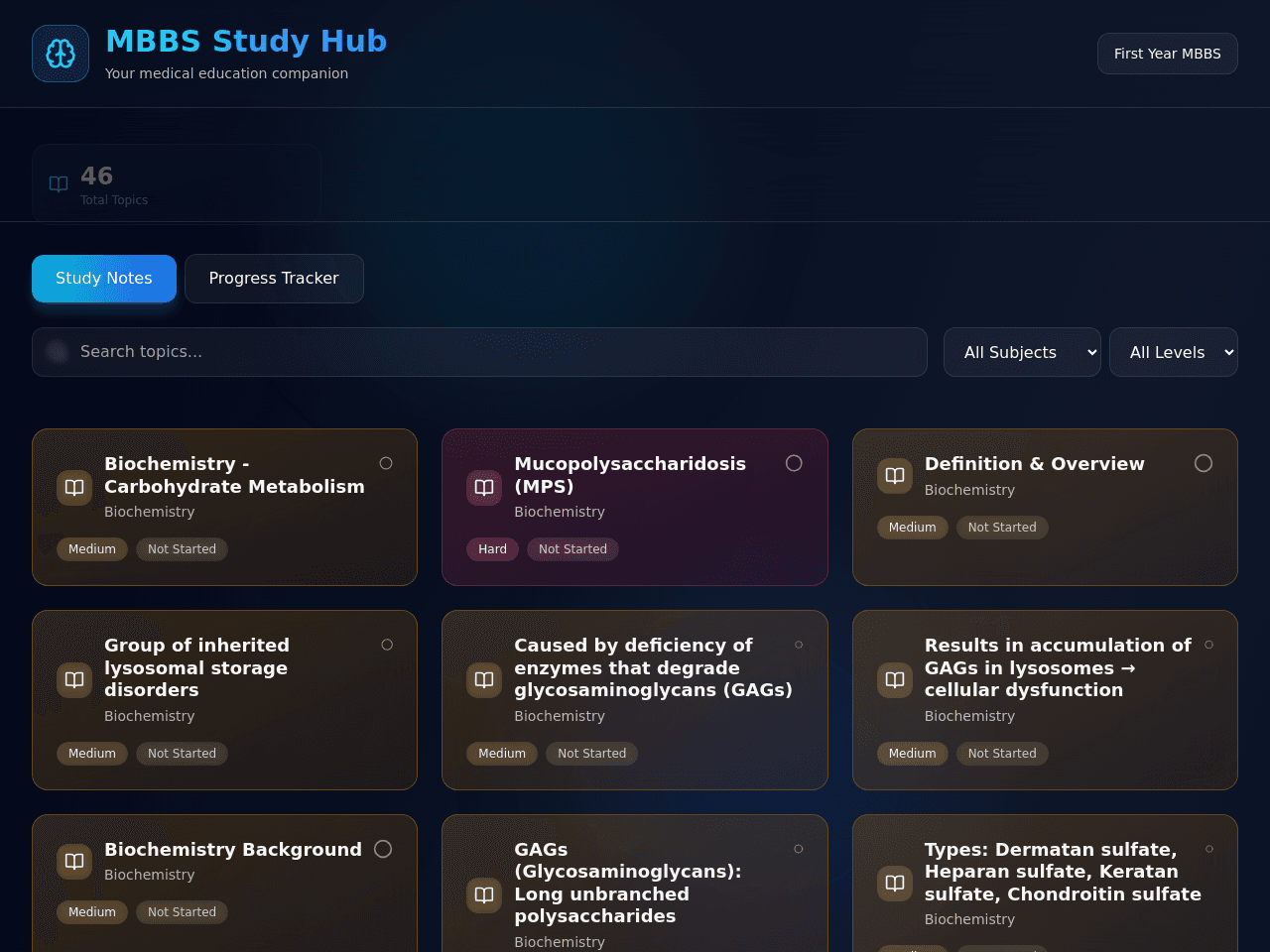Toggle completion circle on Types: Dermatan sulfate card
1270x952 pixels.
click(1209, 849)
